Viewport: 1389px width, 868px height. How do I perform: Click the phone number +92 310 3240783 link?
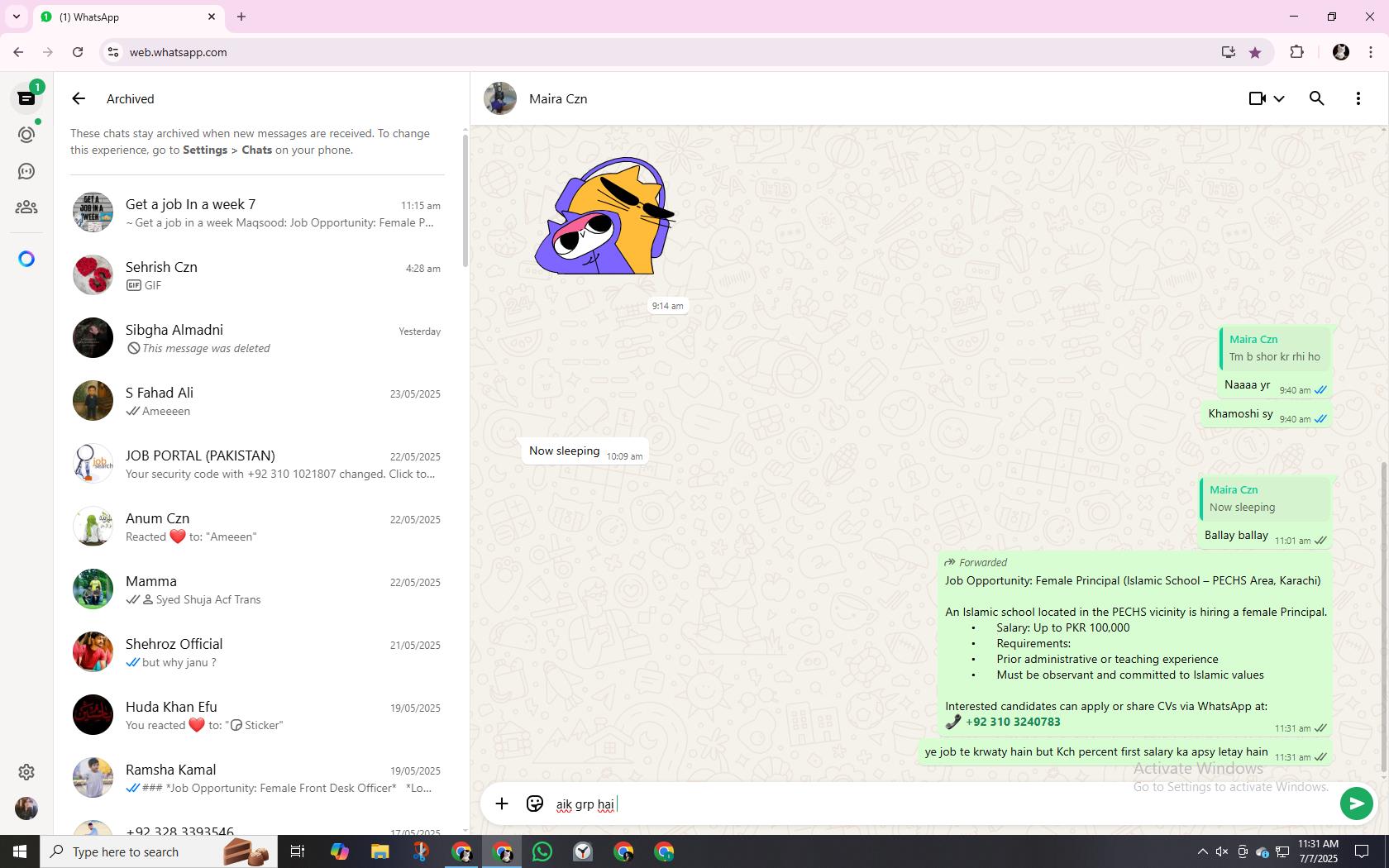click(1013, 722)
